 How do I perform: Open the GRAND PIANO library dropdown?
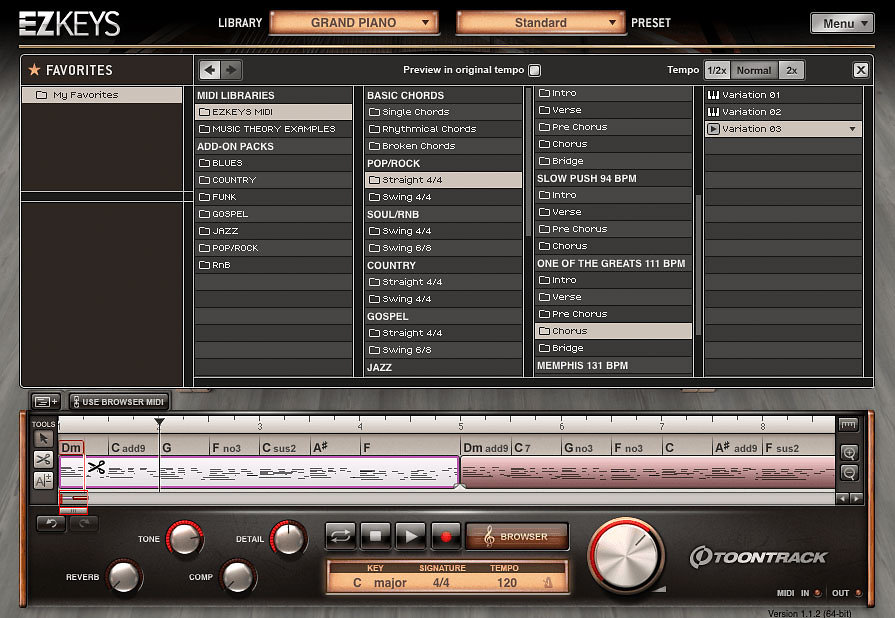354,23
